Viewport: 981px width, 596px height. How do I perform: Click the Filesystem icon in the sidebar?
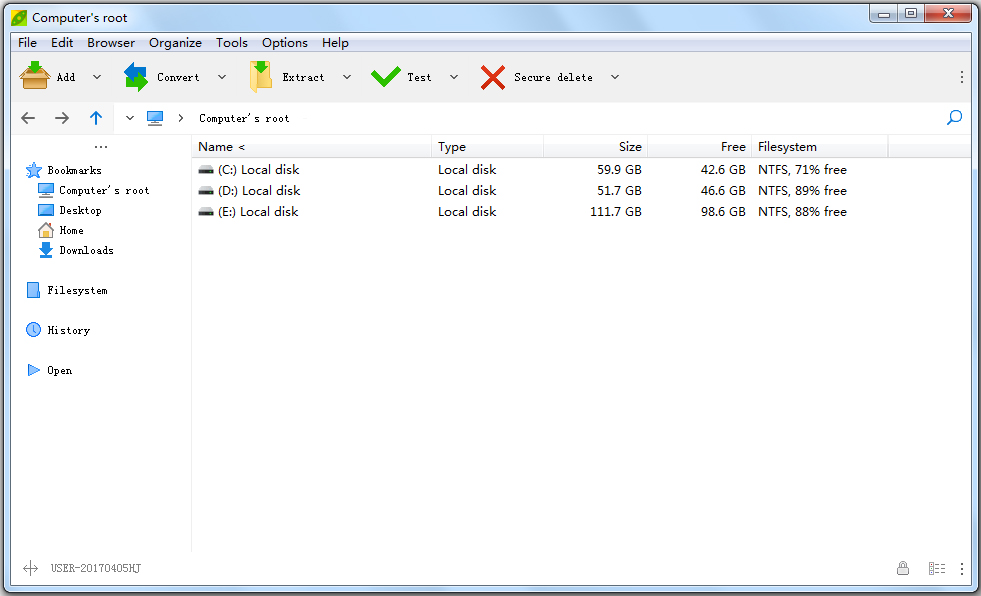coord(34,290)
